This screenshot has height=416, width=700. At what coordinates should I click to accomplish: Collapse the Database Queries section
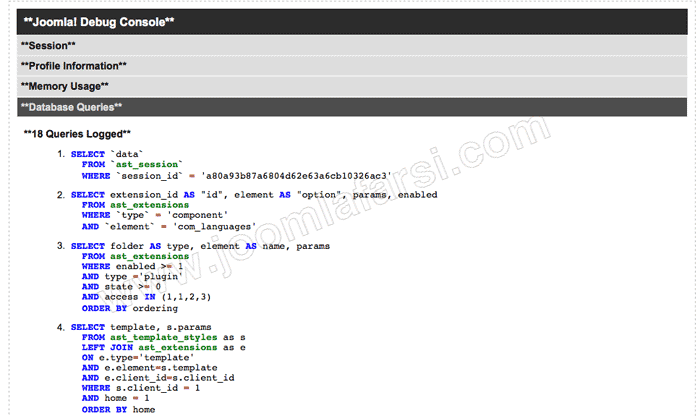tap(352, 108)
